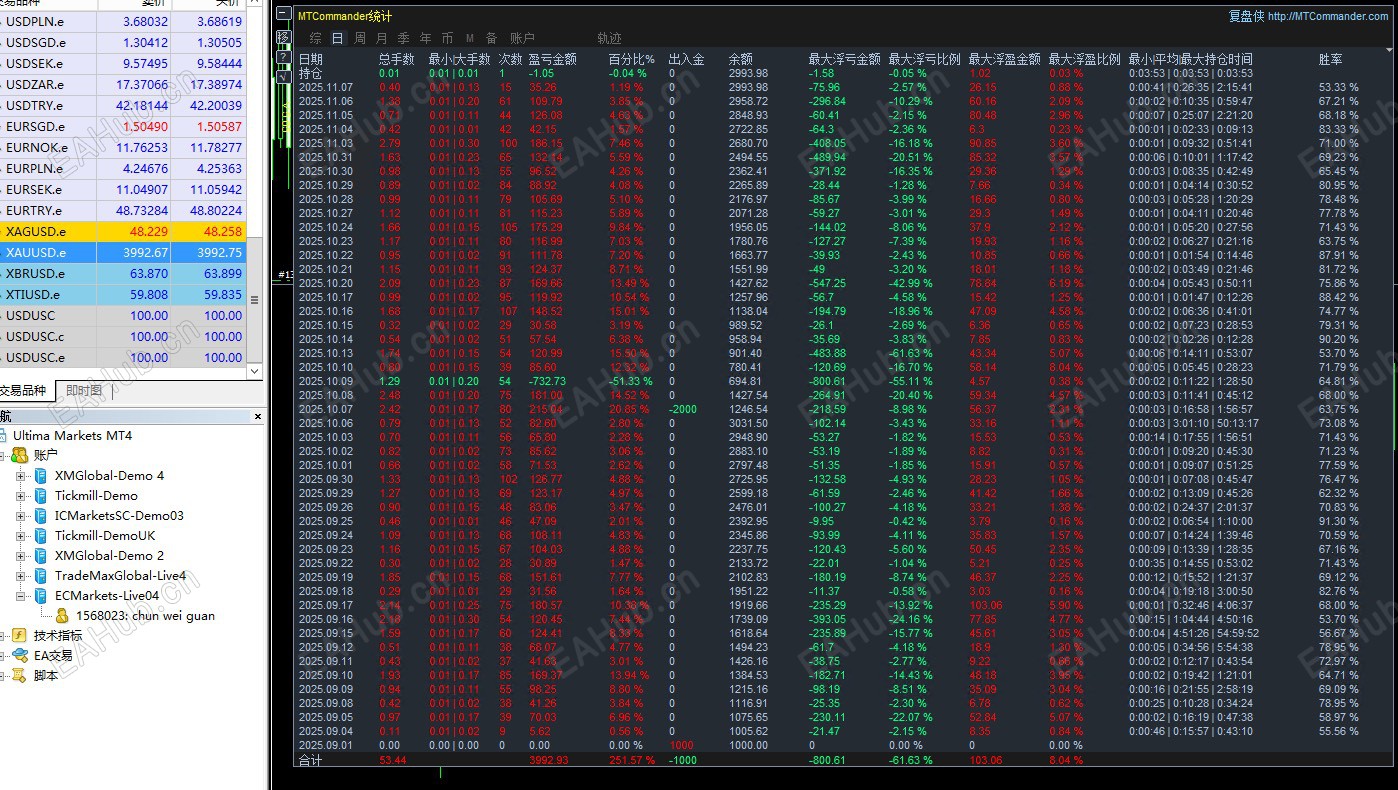Click the TradeMaxGlobal-Live4 server icon
This screenshot has height=790, width=1398.
[x=41, y=576]
